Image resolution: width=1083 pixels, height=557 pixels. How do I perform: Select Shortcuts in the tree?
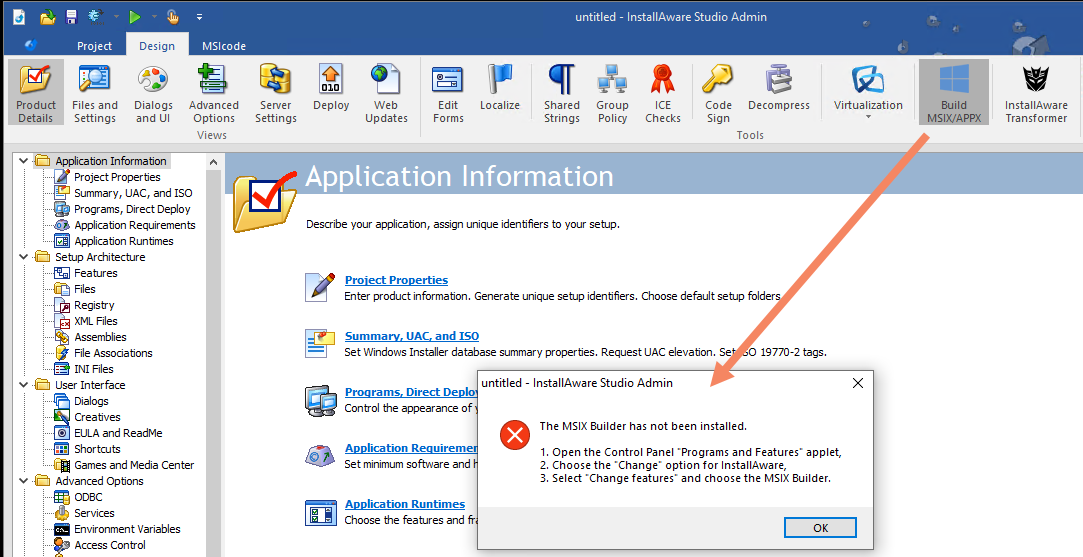(97, 449)
